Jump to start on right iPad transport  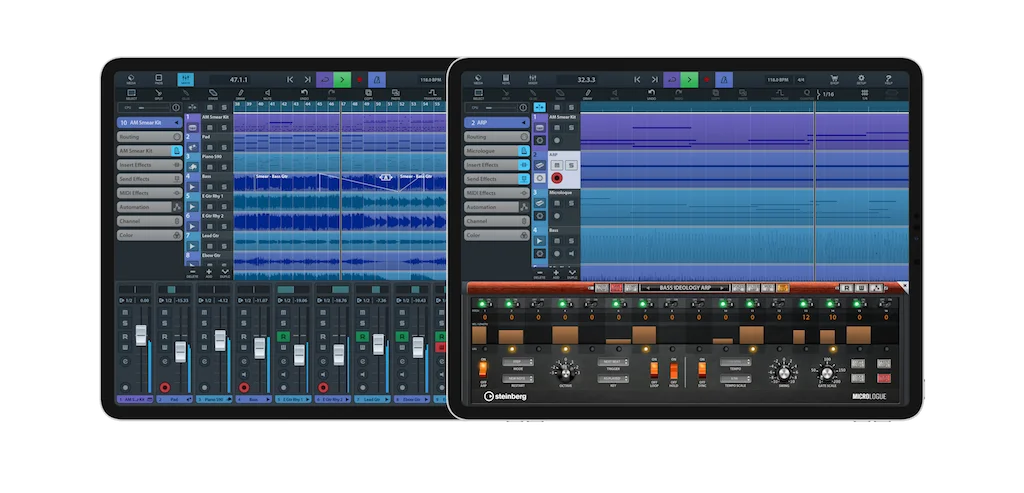point(637,80)
